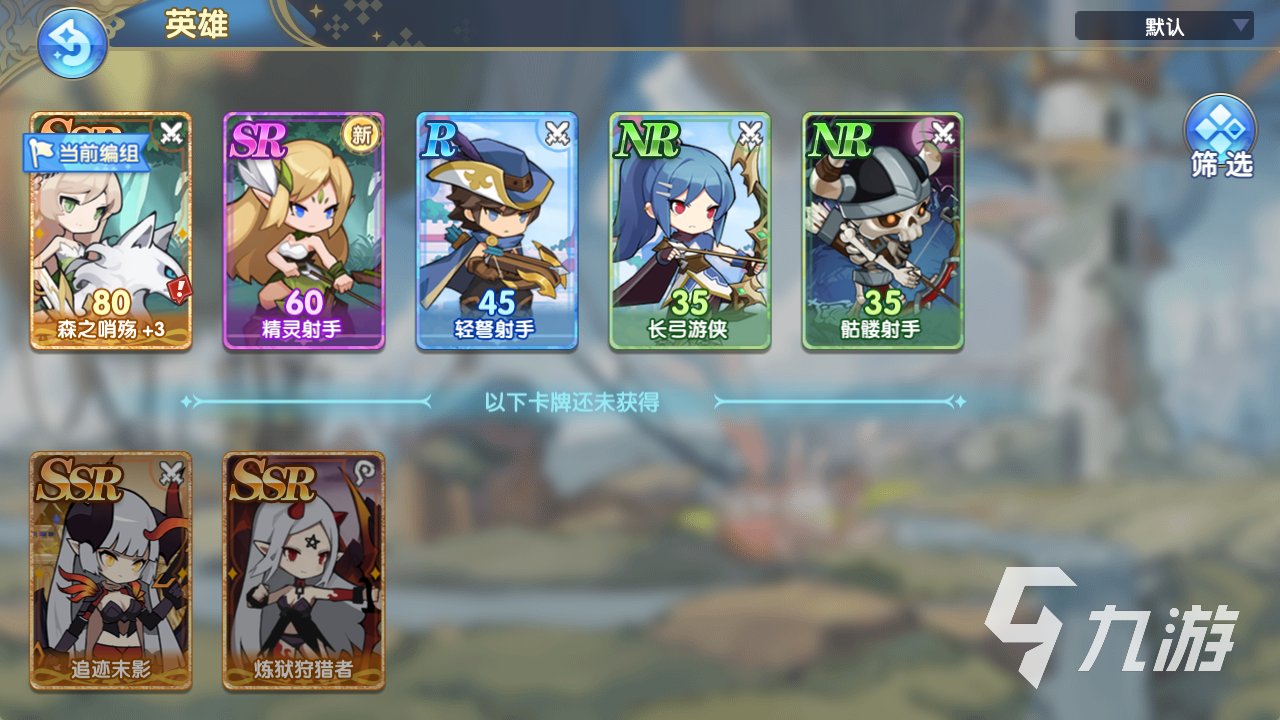Image resolution: width=1280 pixels, height=720 pixels.
Task: Open the 森之哨殇 +3 SSR card
Action: pyautogui.click(x=111, y=231)
